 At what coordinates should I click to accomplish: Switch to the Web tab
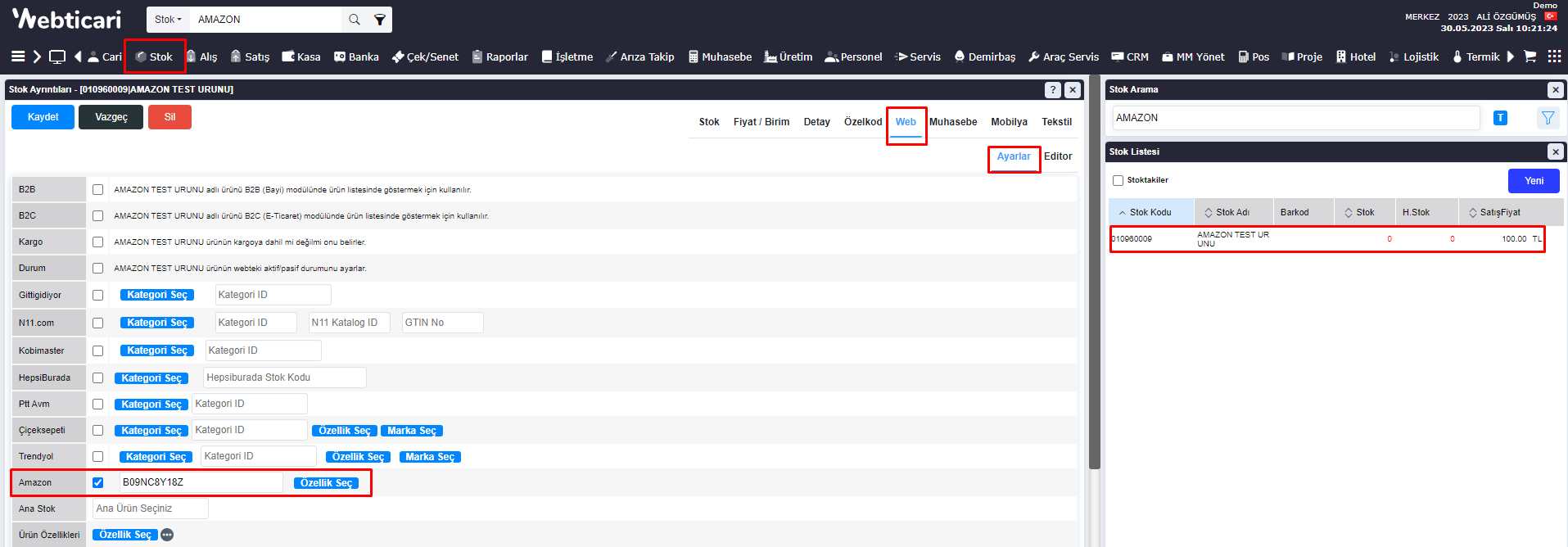click(906, 122)
